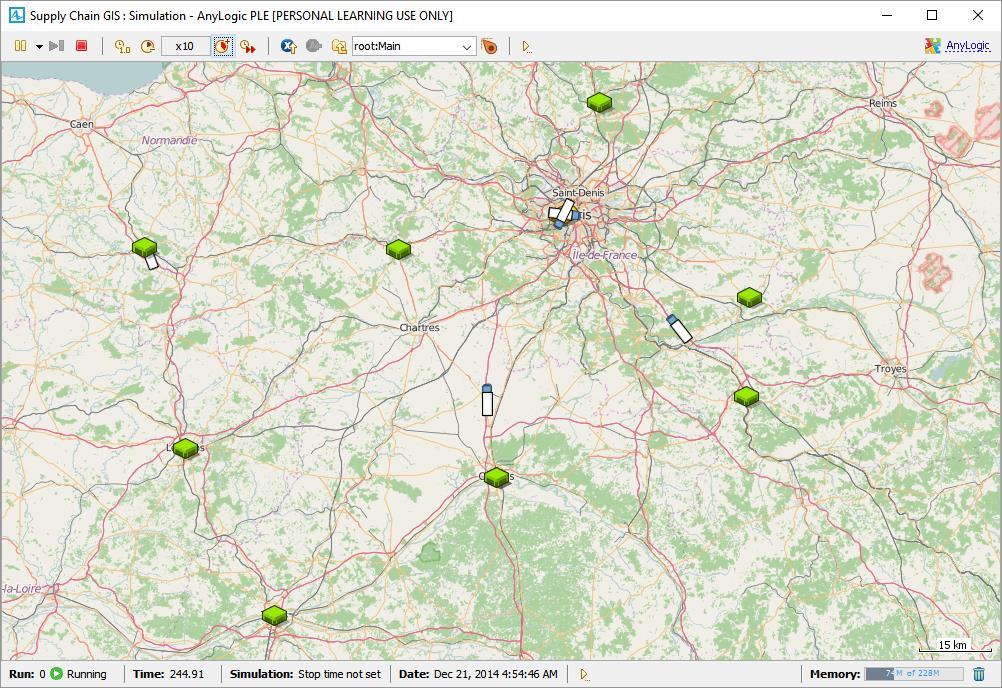The width and height of the screenshot is (1002, 688).
Task: Open the toolbar customize arrow
Action: click(526, 47)
